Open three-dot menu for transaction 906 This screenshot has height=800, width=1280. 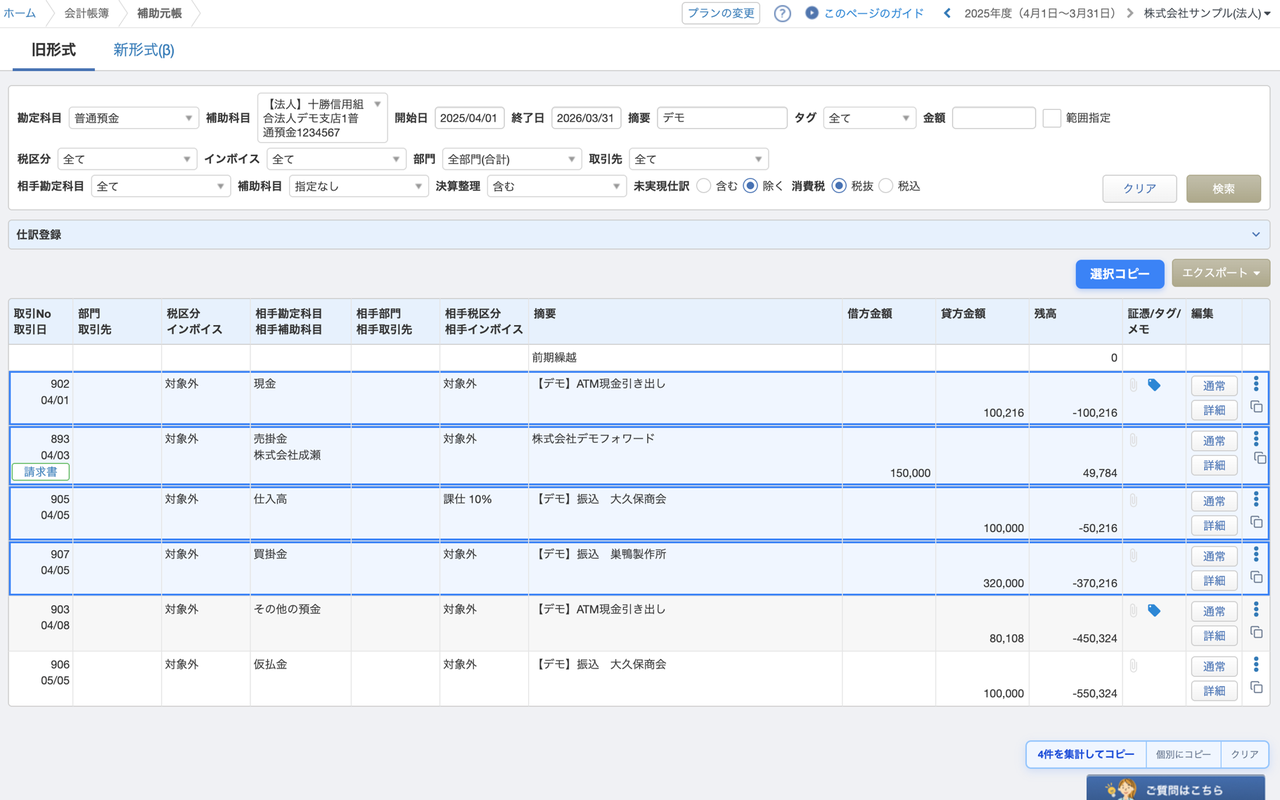[x=1256, y=663]
